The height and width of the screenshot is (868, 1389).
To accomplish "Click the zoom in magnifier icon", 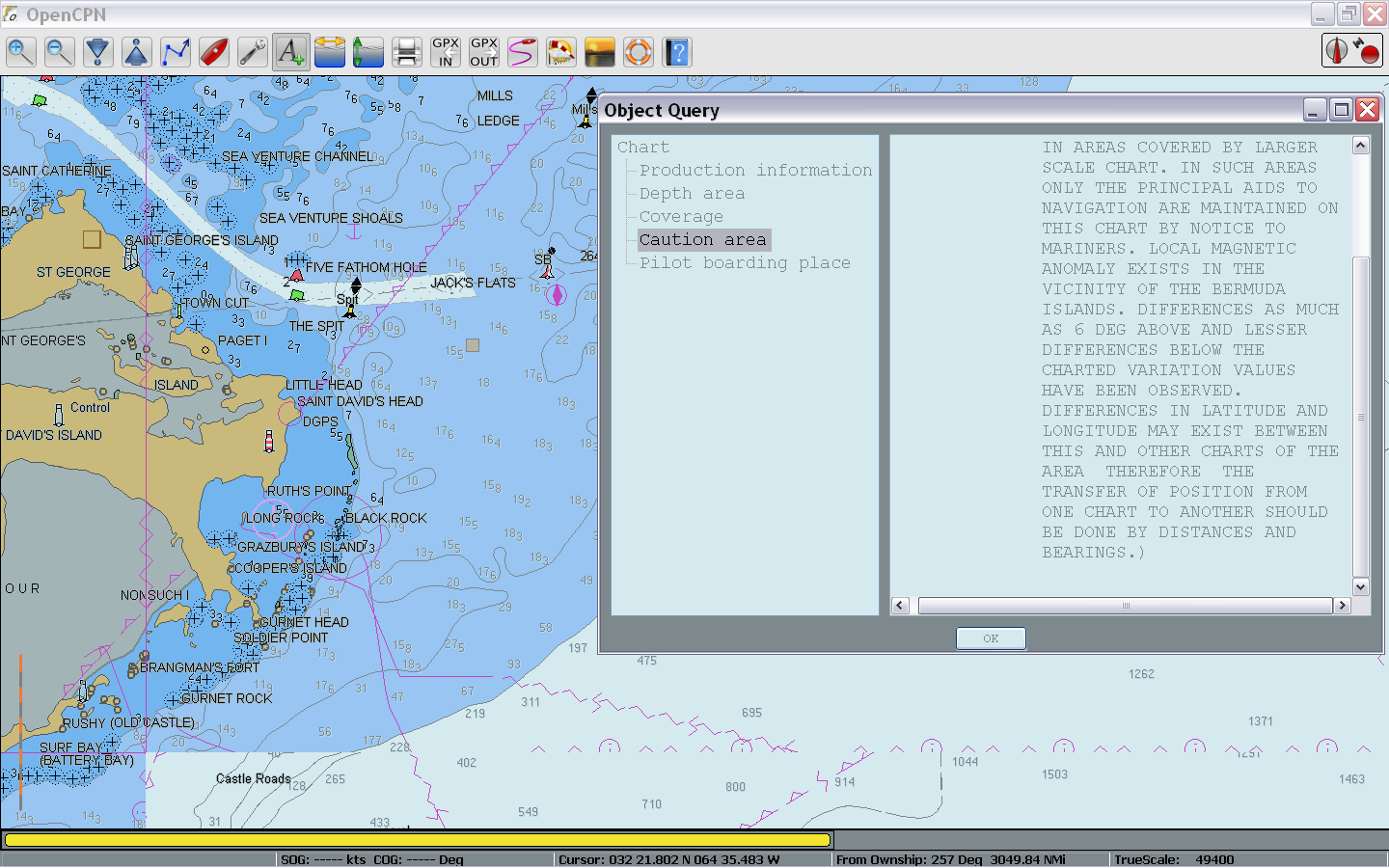I will coord(21,52).
